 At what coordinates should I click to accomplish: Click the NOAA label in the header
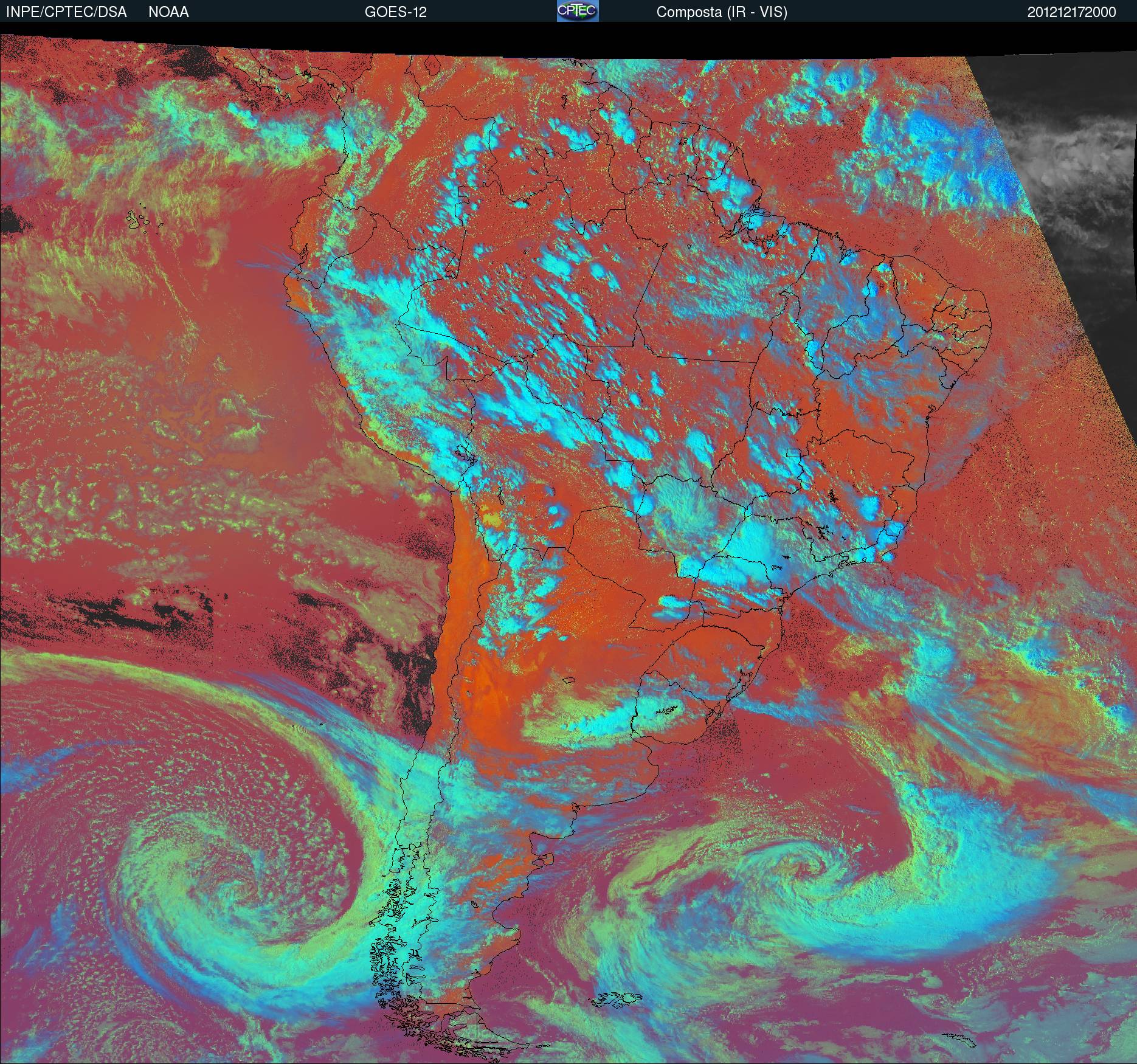pos(168,12)
